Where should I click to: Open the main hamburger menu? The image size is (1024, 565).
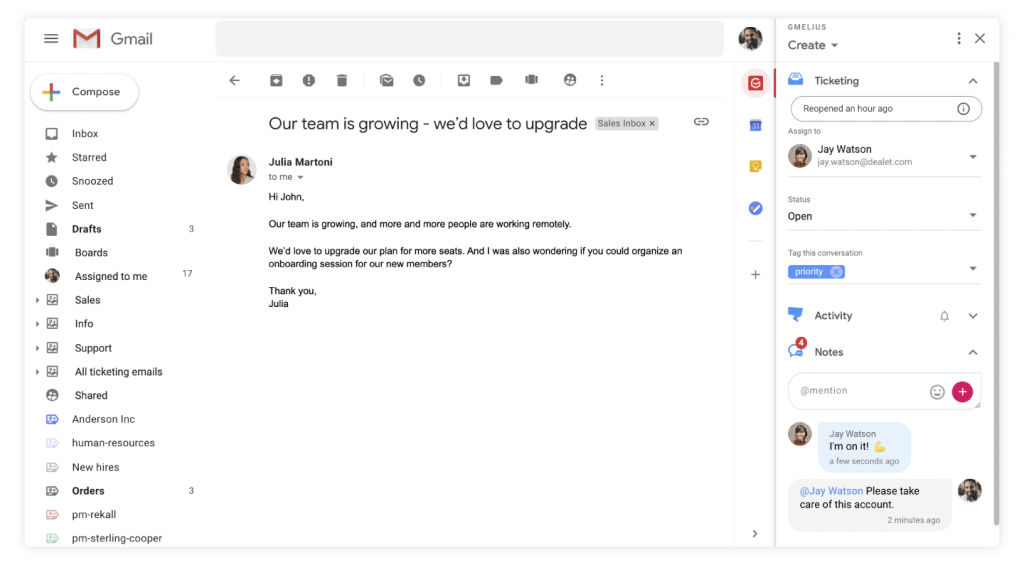51,39
